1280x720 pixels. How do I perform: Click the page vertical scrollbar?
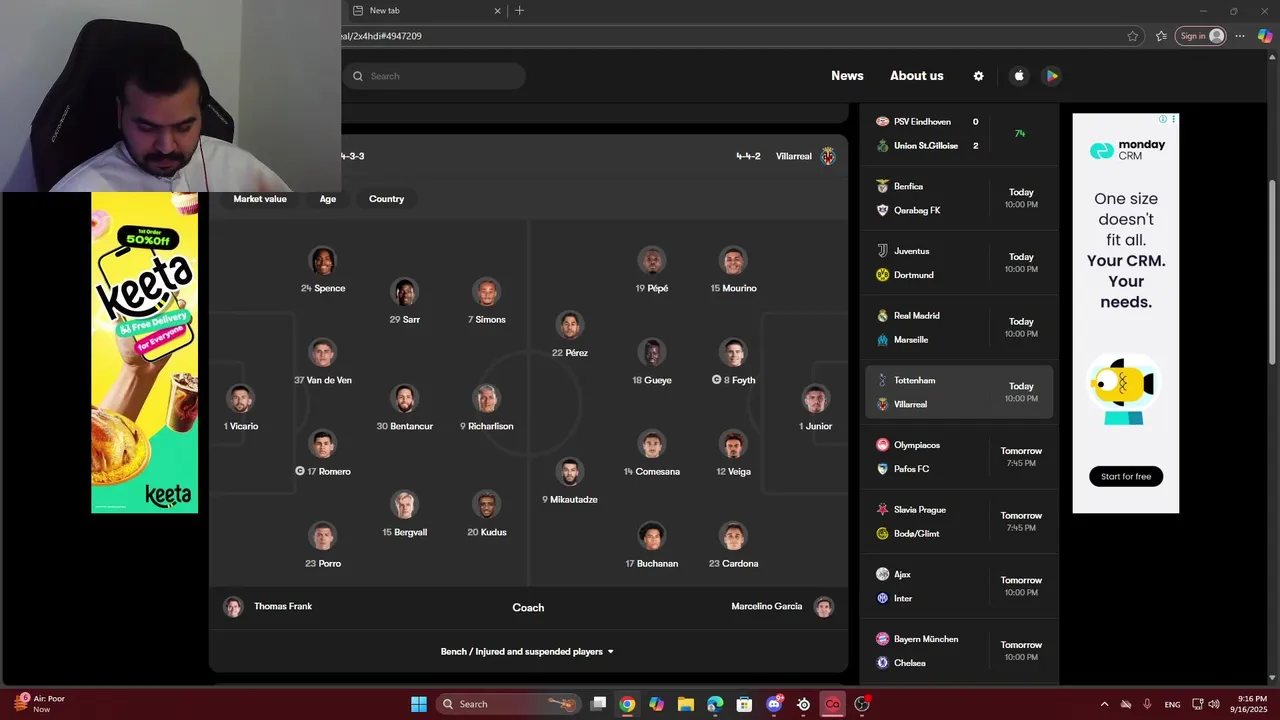click(x=1272, y=270)
